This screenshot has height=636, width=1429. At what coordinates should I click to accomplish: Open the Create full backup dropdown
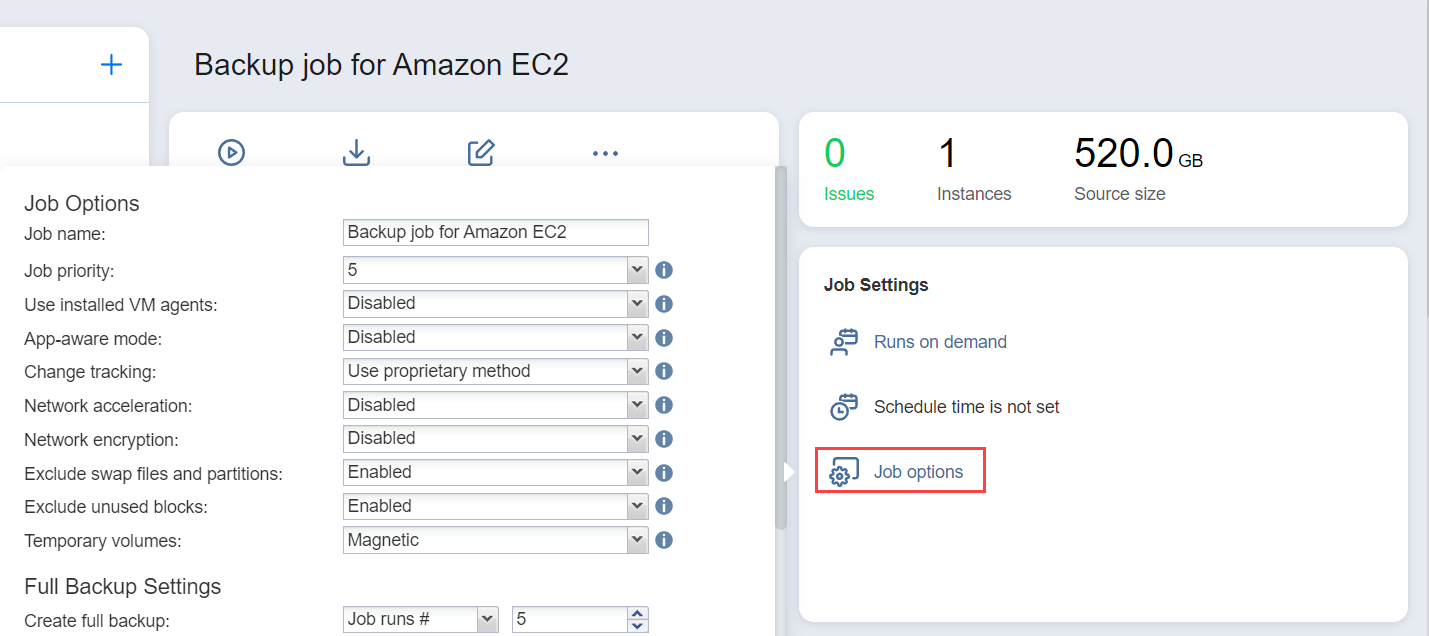pos(487,620)
